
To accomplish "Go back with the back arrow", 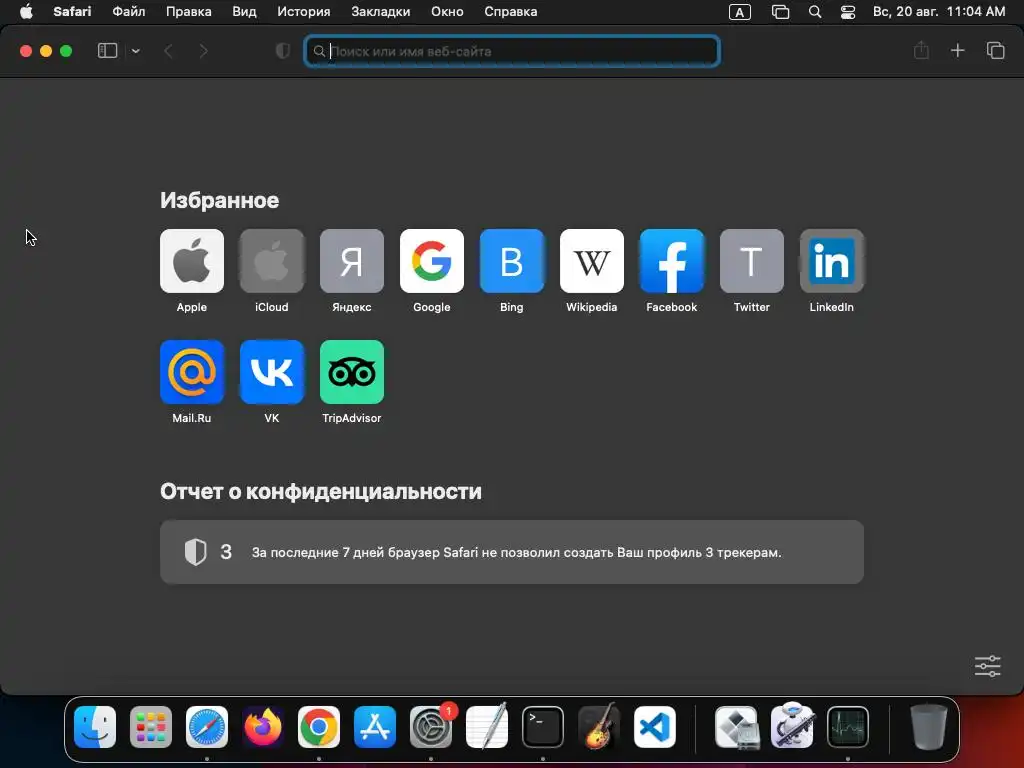I will pyautogui.click(x=168, y=51).
